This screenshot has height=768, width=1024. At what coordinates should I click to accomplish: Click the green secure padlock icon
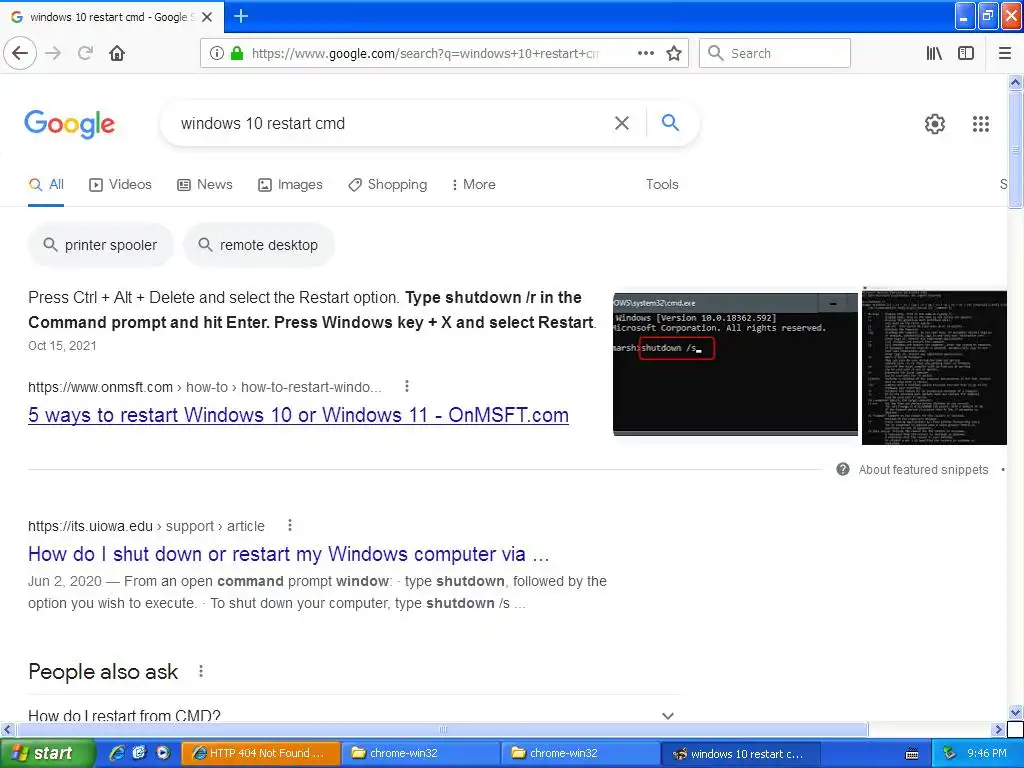click(x=237, y=54)
